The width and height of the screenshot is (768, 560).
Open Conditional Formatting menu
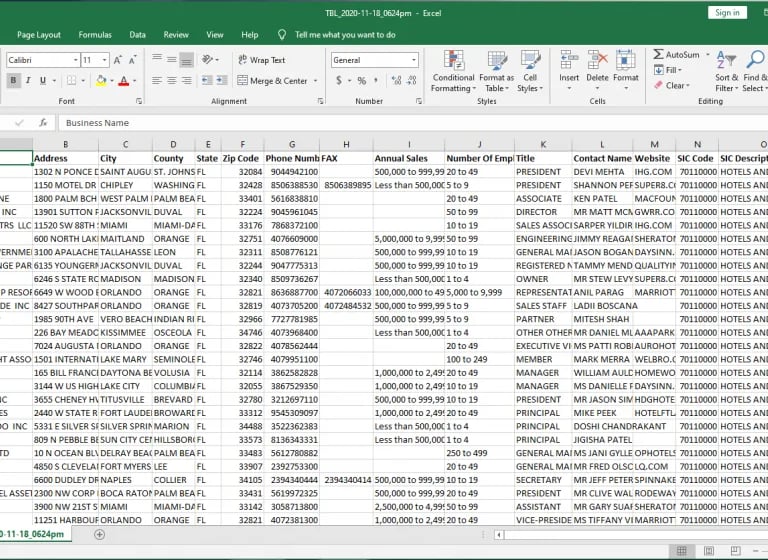tap(454, 72)
